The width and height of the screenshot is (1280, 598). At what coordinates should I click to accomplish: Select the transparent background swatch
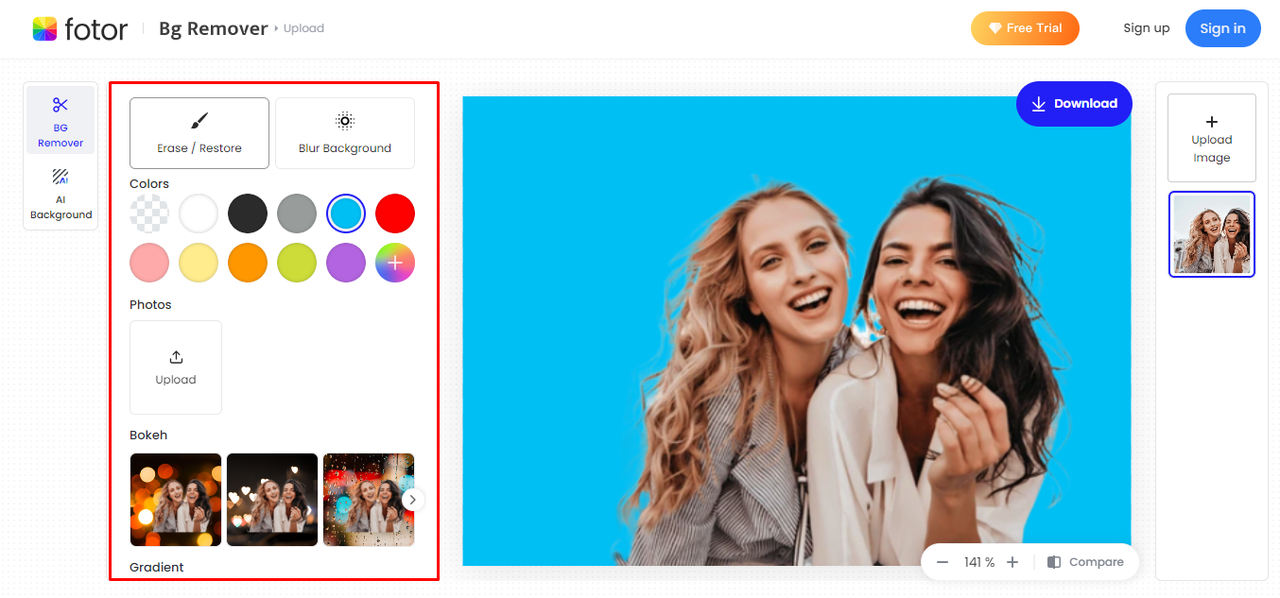click(x=149, y=213)
